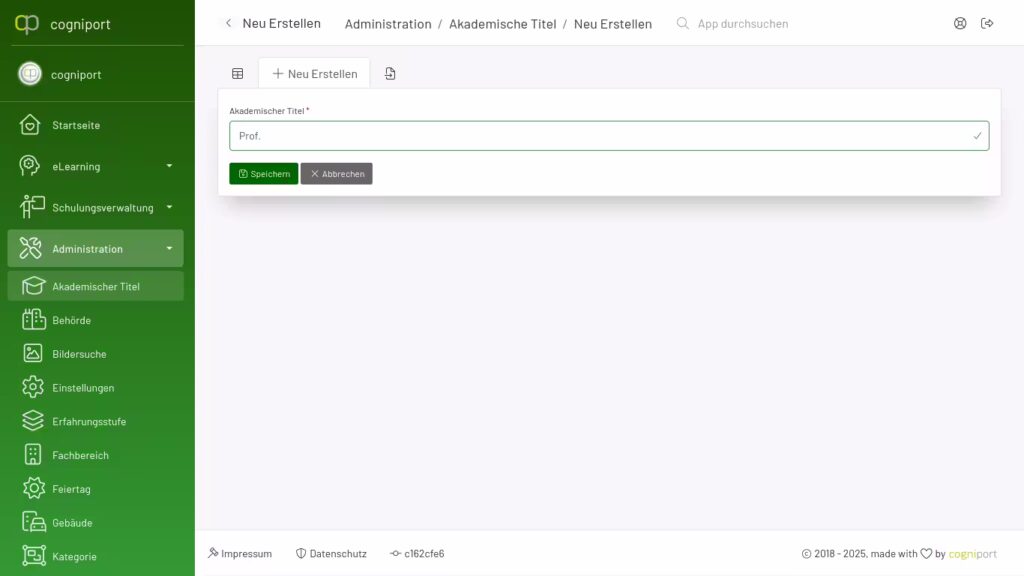Select Akademischer Titel sidebar item
This screenshot has height=576, width=1024.
95,286
